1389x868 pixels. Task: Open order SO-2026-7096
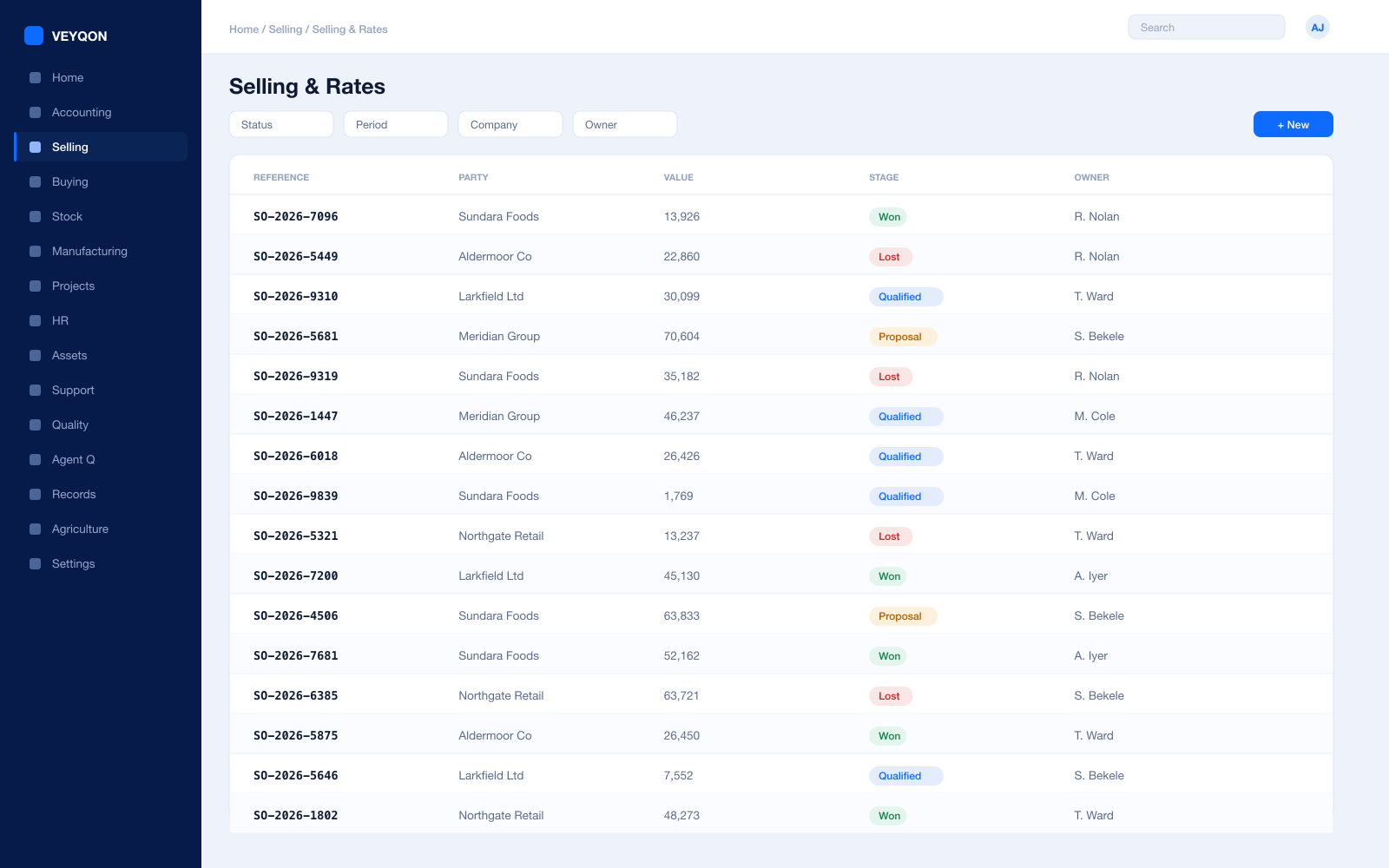[x=296, y=216]
